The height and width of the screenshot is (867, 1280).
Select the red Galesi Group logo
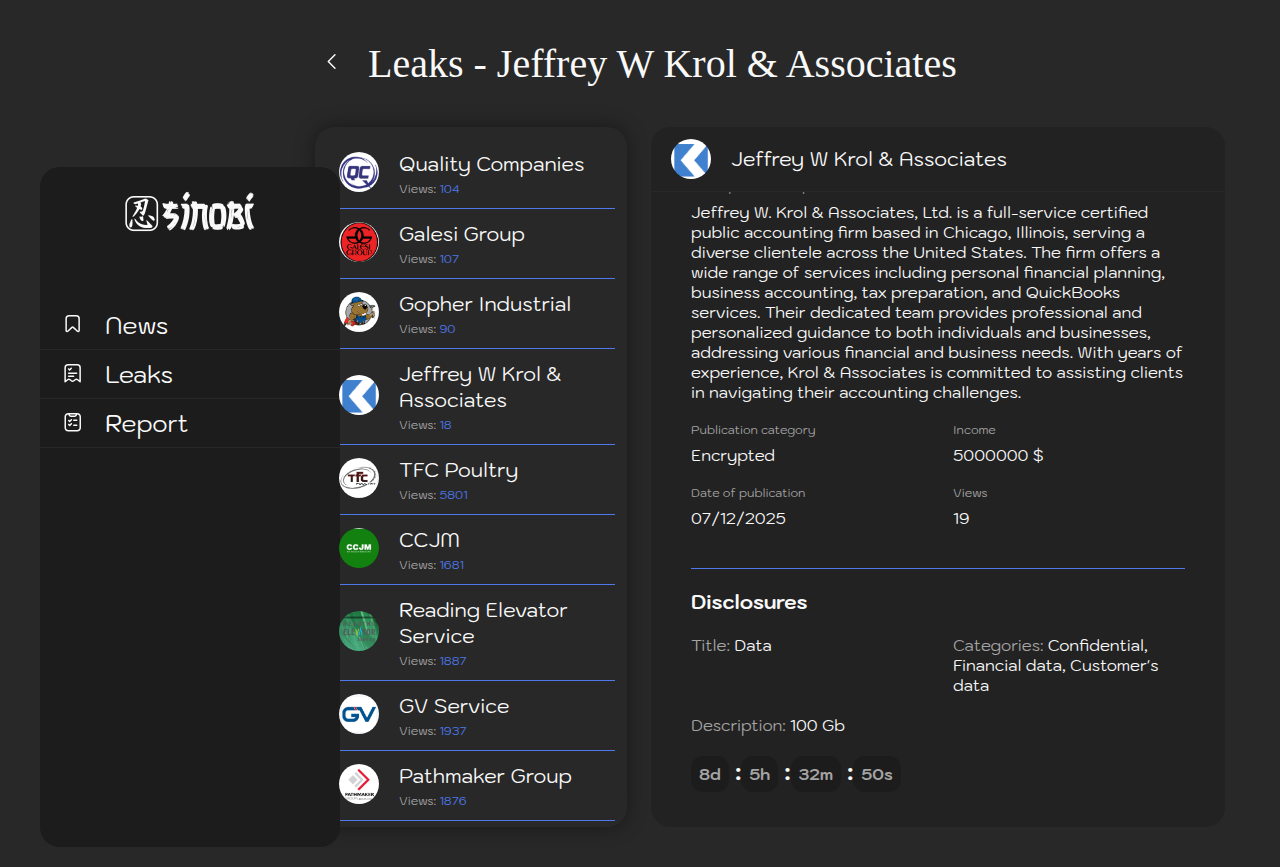[359, 242]
